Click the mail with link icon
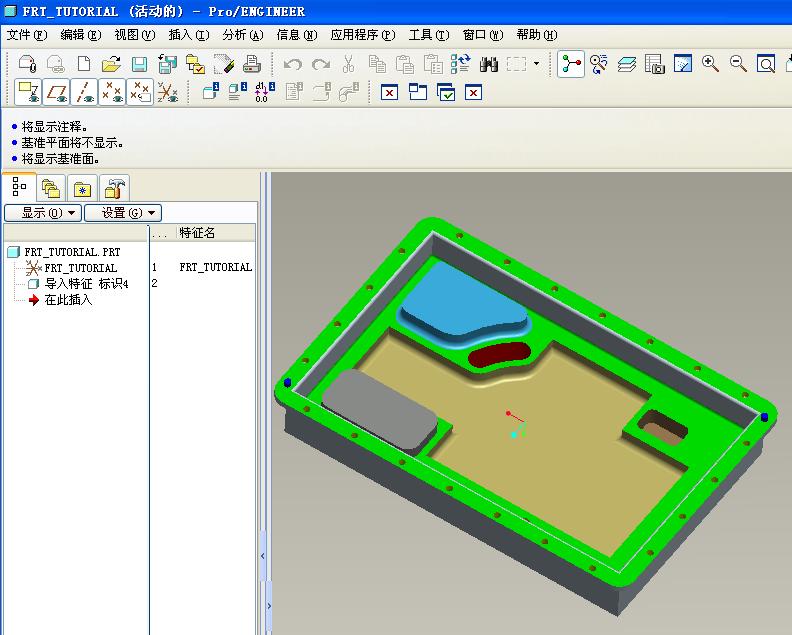The width and height of the screenshot is (792, 635). click(56, 64)
